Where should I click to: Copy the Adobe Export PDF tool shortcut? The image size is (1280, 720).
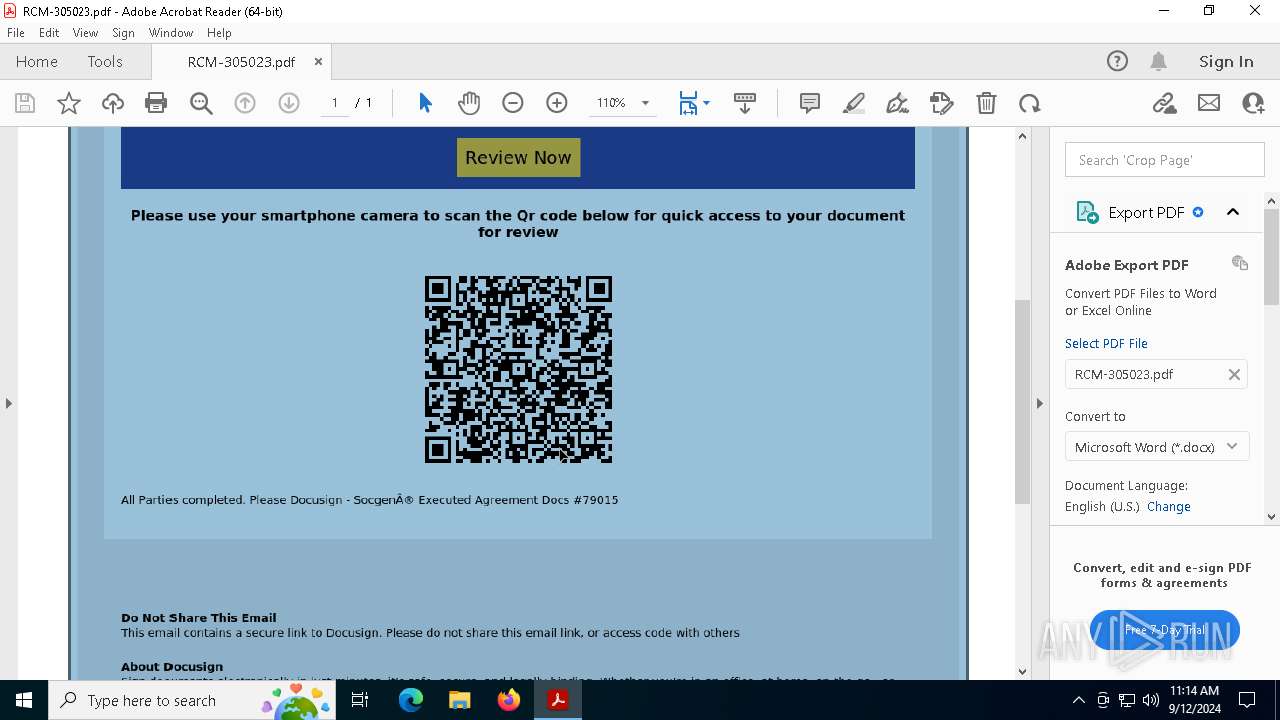point(1240,263)
